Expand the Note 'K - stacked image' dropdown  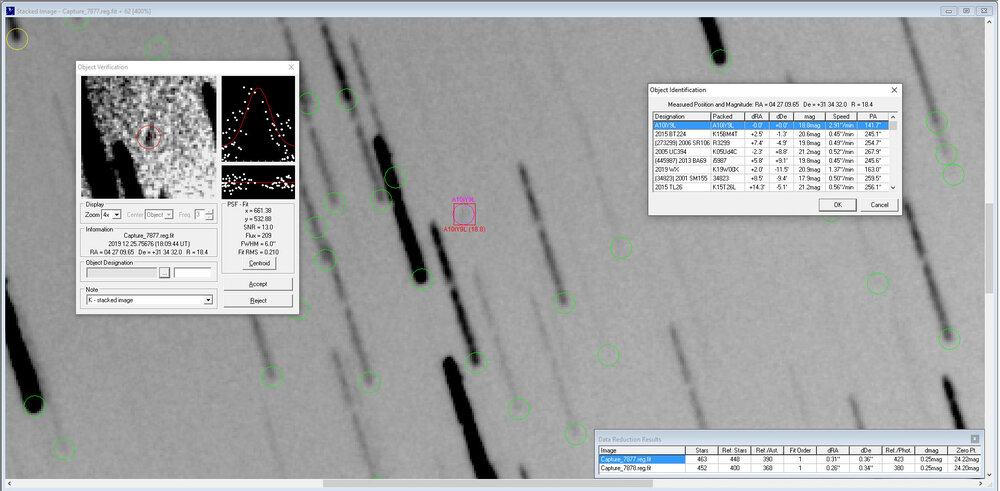pos(208,299)
